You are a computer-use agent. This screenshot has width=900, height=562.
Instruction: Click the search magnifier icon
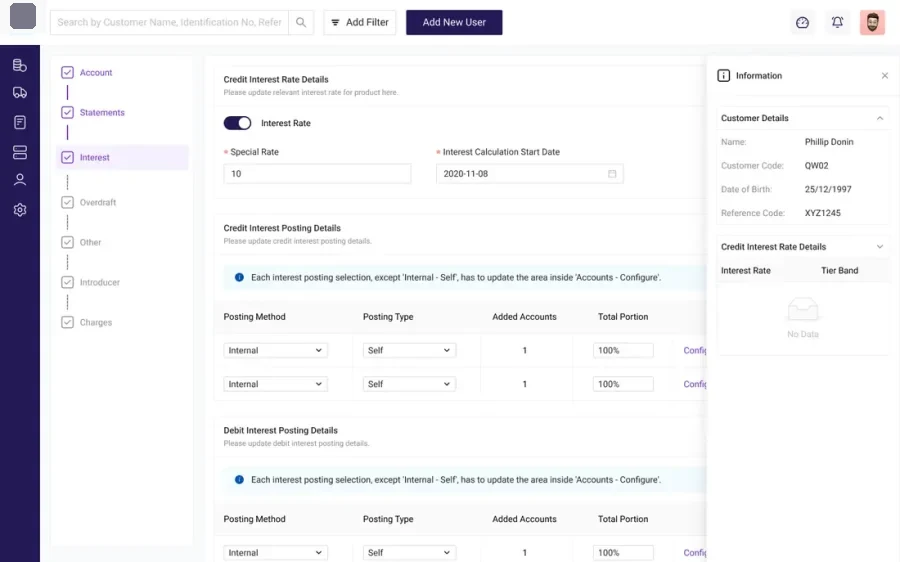coord(301,22)
